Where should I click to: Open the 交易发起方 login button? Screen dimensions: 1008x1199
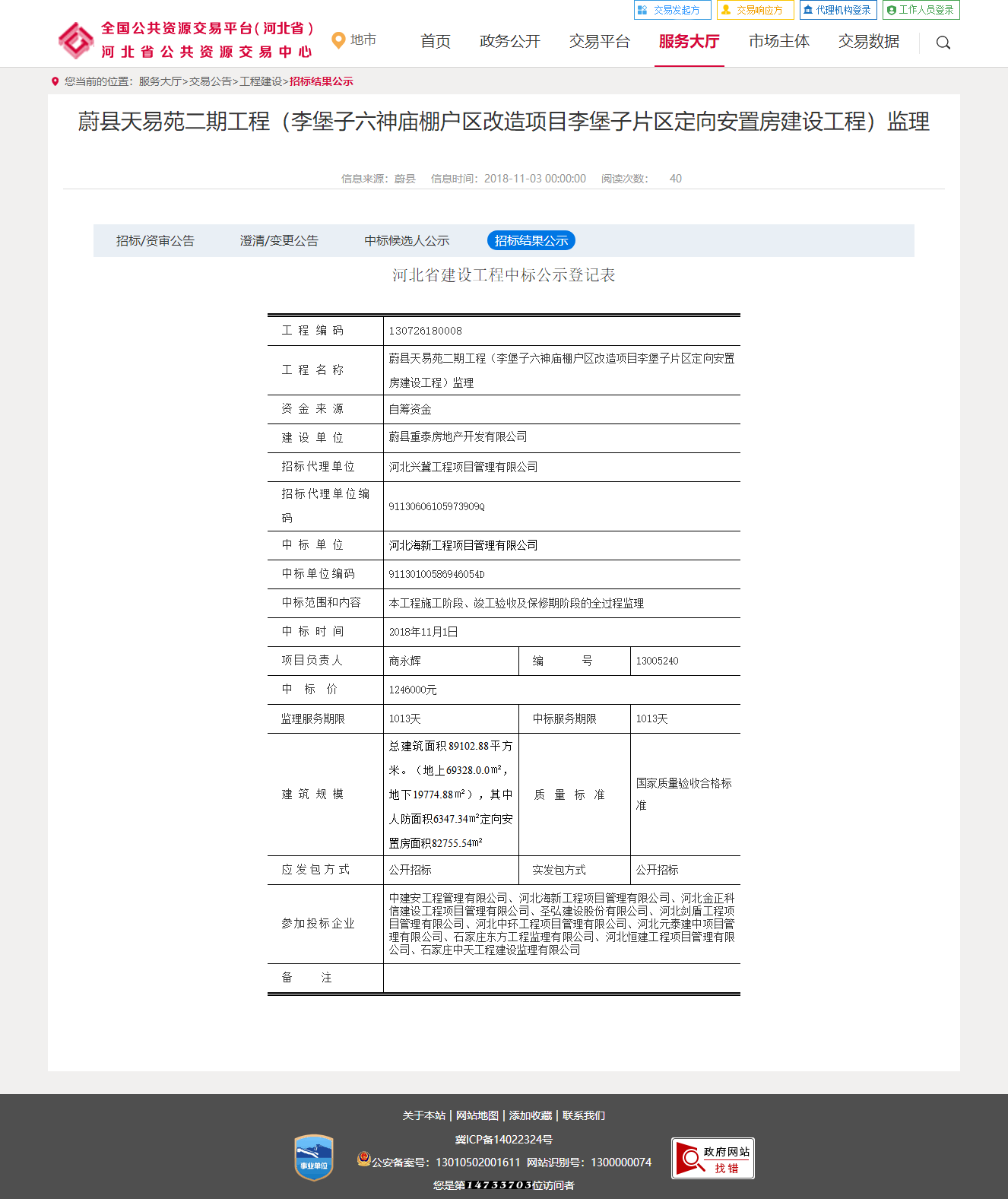point(672,10)
